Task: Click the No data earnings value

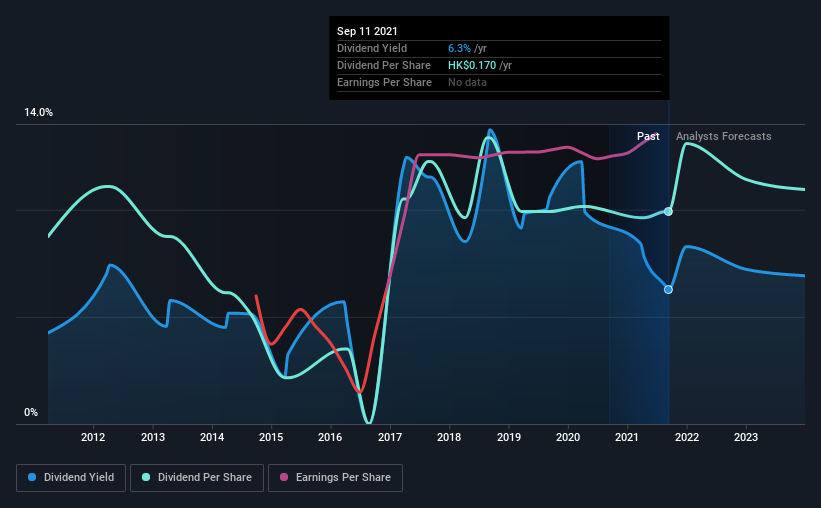Action: pos(467,83)
